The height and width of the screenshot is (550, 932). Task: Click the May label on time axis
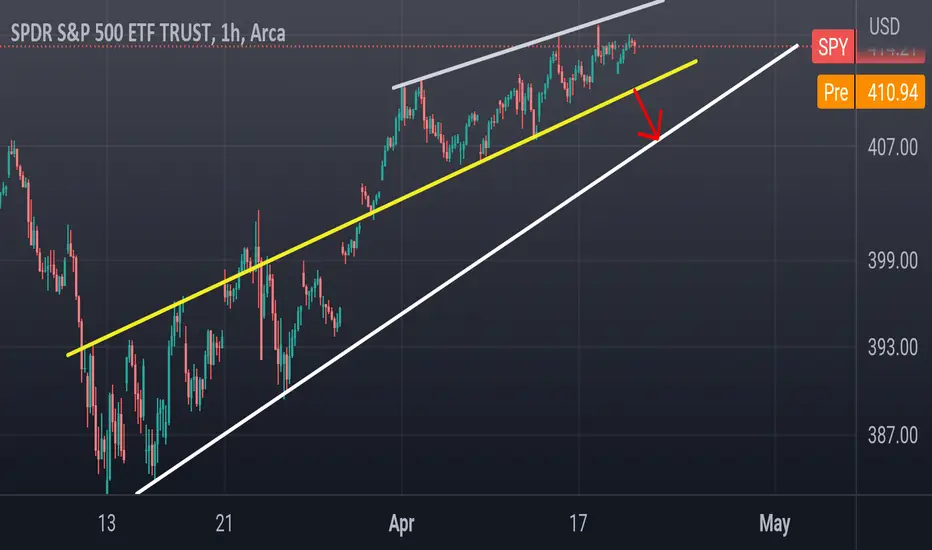click(774, 524)
